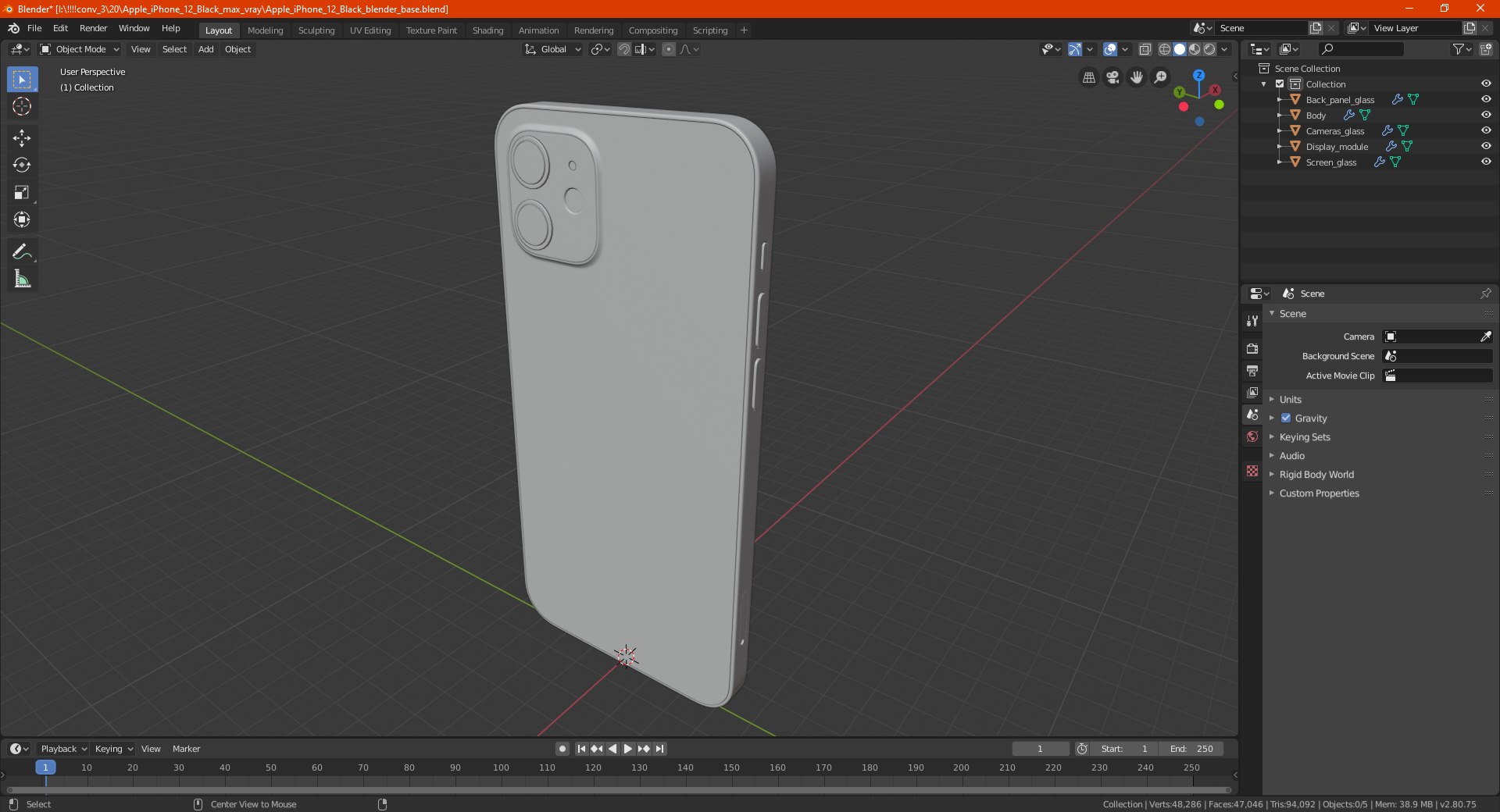Hide the Back_panel_glass object

point(1486,99)
